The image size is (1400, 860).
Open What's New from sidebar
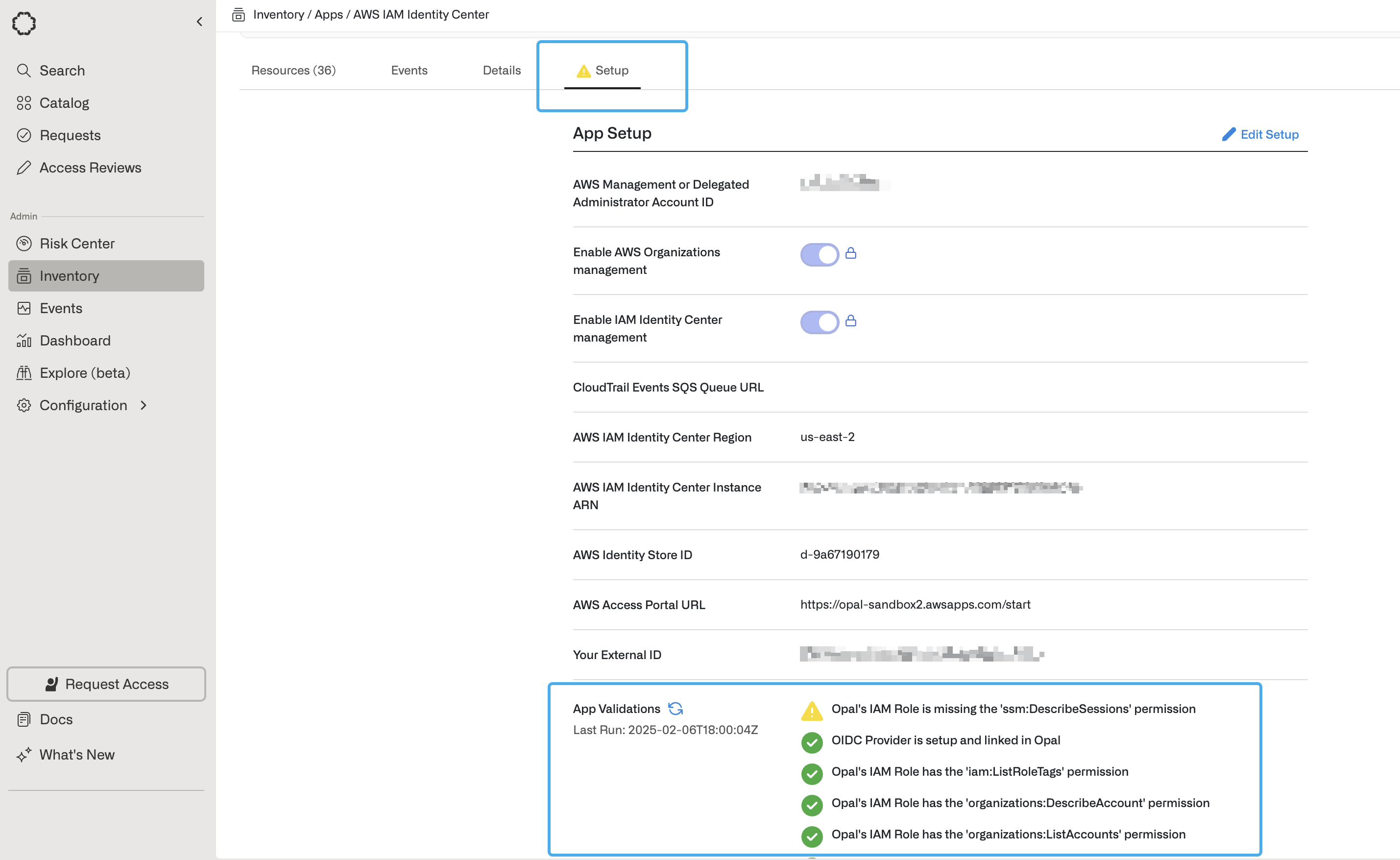[x=77, y=755]
